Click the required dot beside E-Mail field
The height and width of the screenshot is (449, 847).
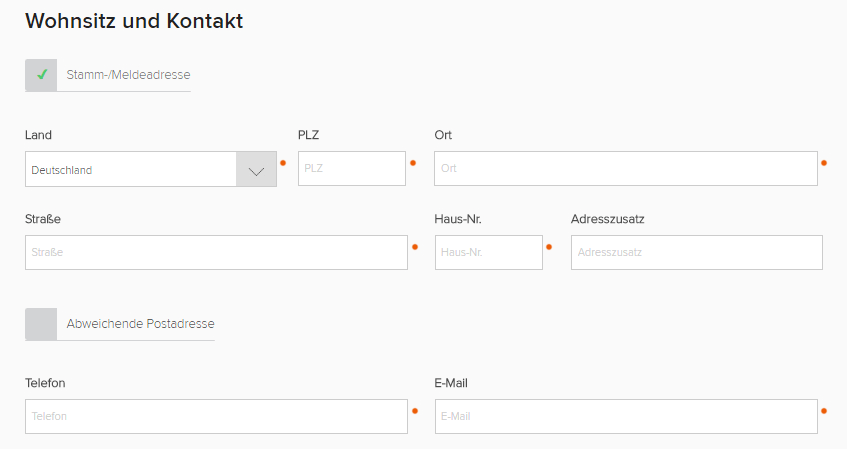tap(824, 410)
